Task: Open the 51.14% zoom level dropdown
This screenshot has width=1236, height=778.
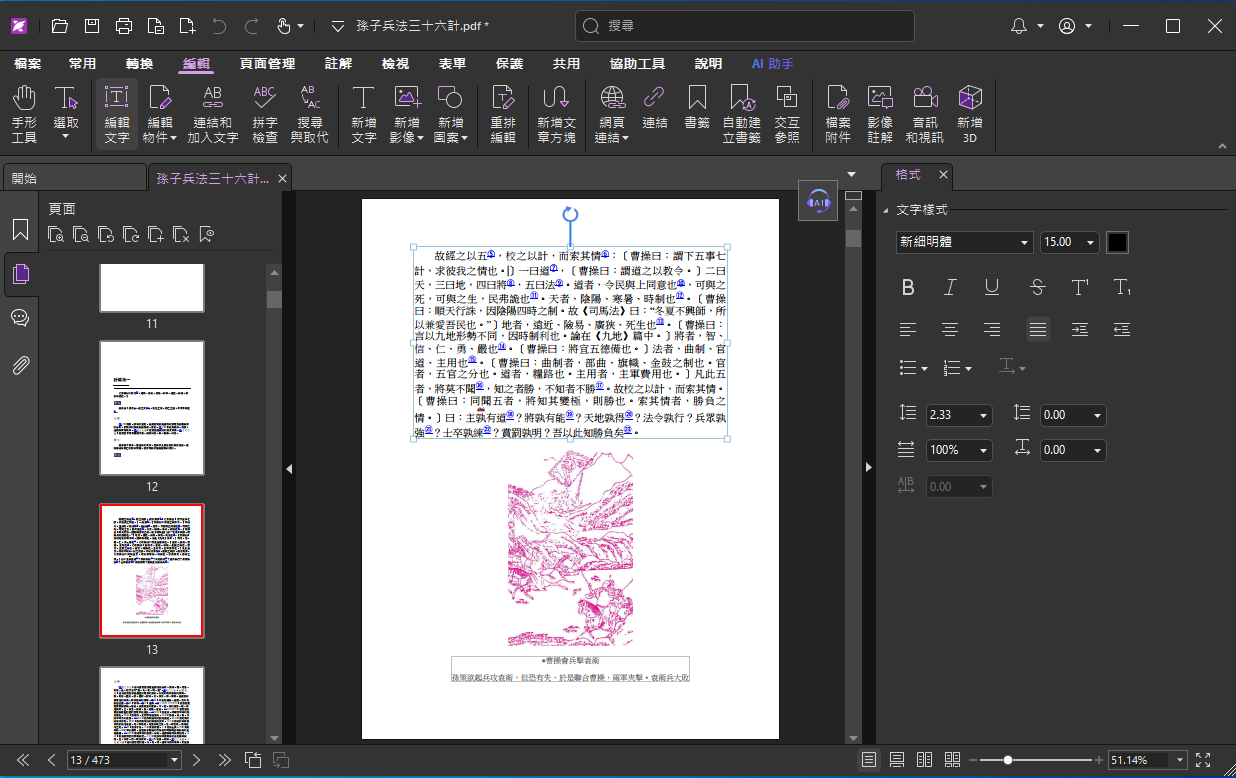Action: [x=1180, y=760]
